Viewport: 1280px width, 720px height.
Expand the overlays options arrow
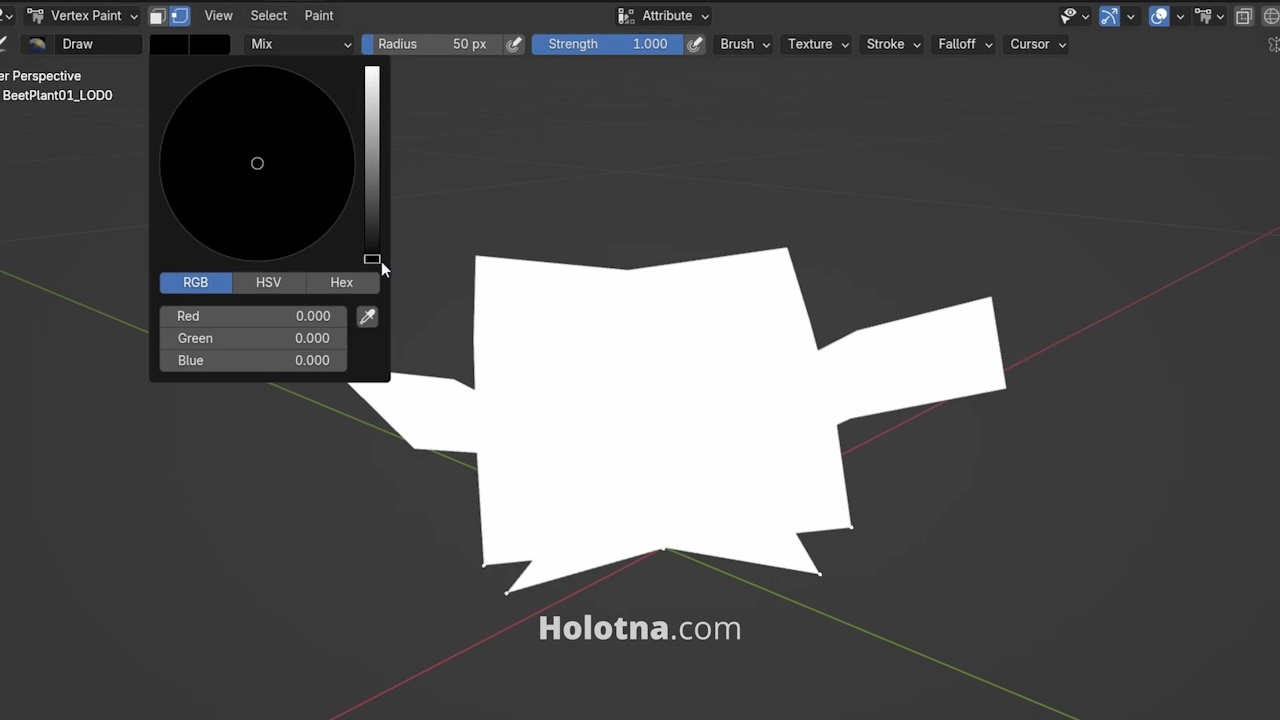pyautogui.click(x=1180, y=16)
